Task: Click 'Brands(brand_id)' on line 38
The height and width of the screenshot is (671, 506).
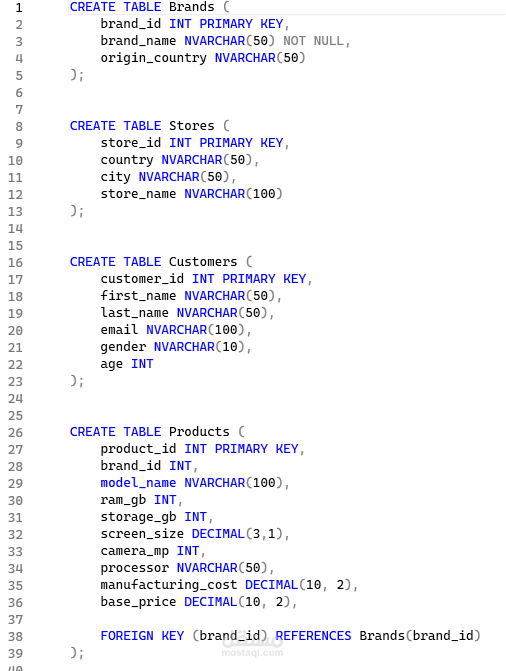Action: pos(420,636)
